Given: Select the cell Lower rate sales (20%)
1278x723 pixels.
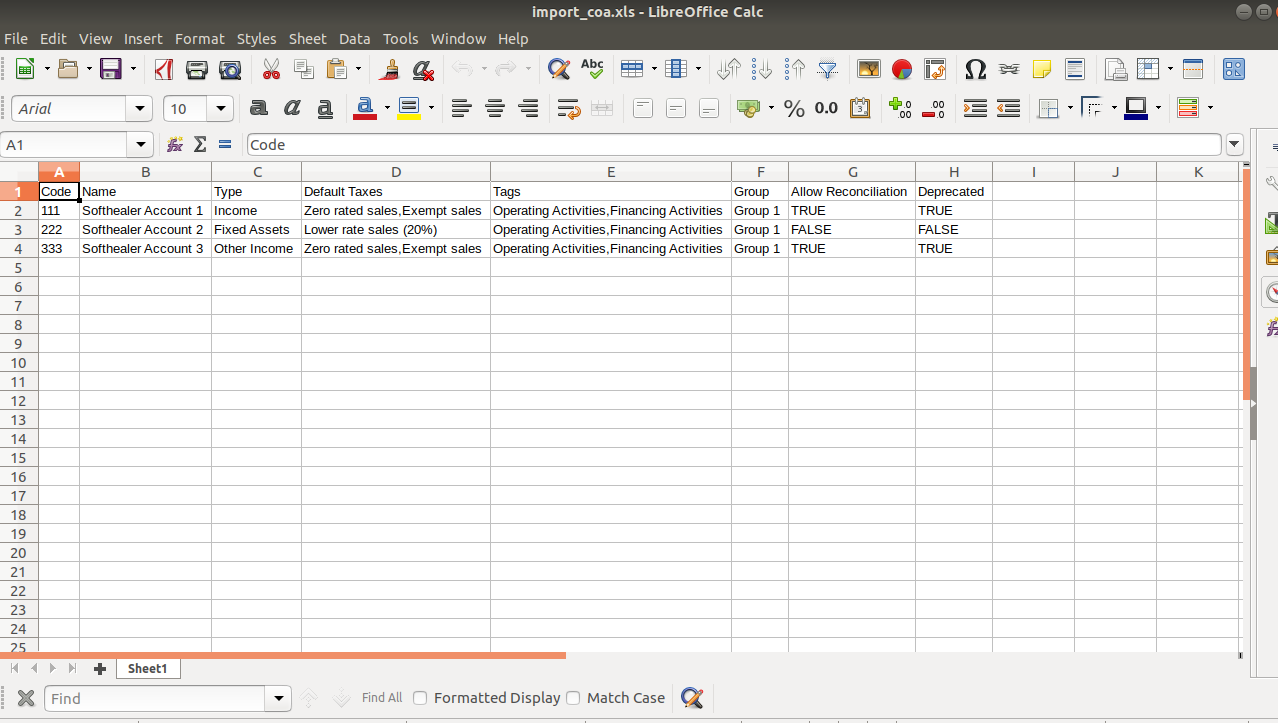Looking at the screenshot, I should click(x=396, y=229).
